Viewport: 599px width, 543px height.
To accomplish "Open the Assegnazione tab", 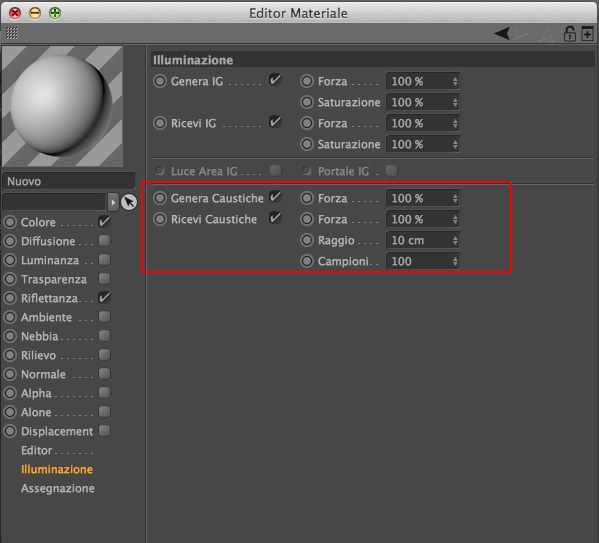I will [x=58, y=488].
